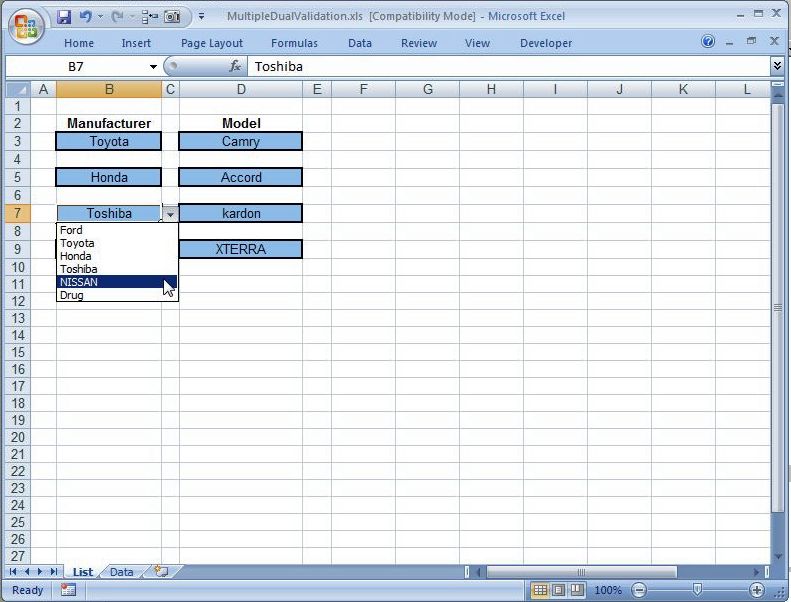Open the Home ribbon tab

79,43
